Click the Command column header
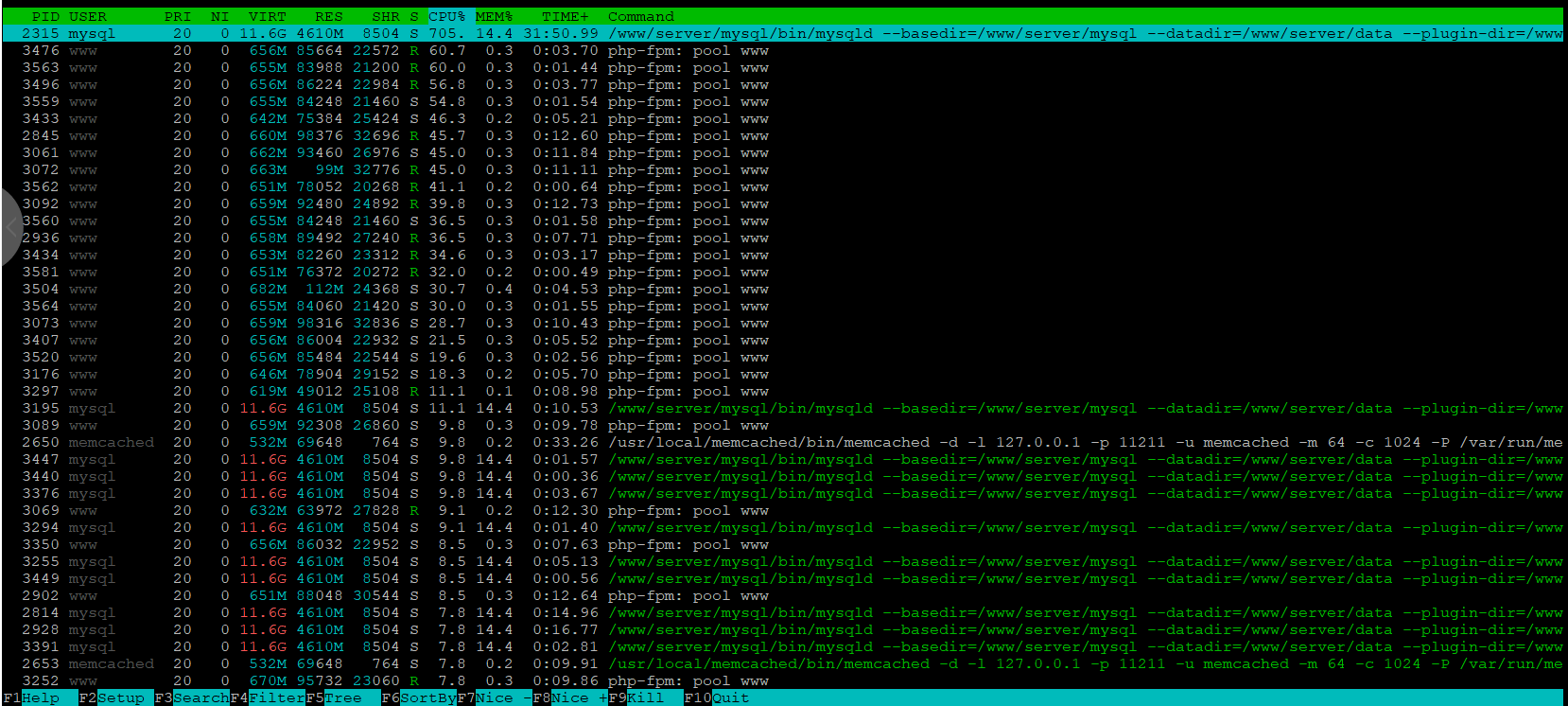Image resolution: width=1568 pixels, height=706 pixels. pyautogui.click(x=640, y=16)
